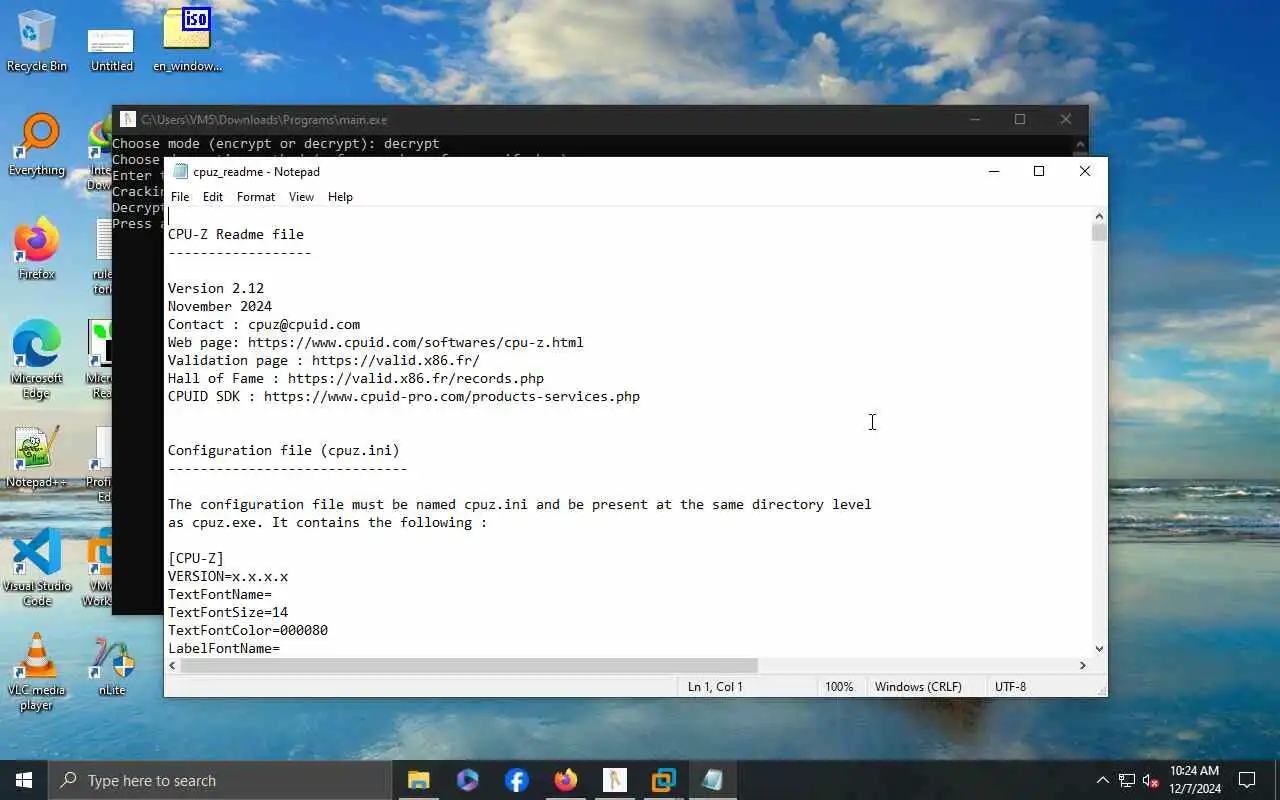Click the 'TextFontSize=14' line

coord(228,612)
